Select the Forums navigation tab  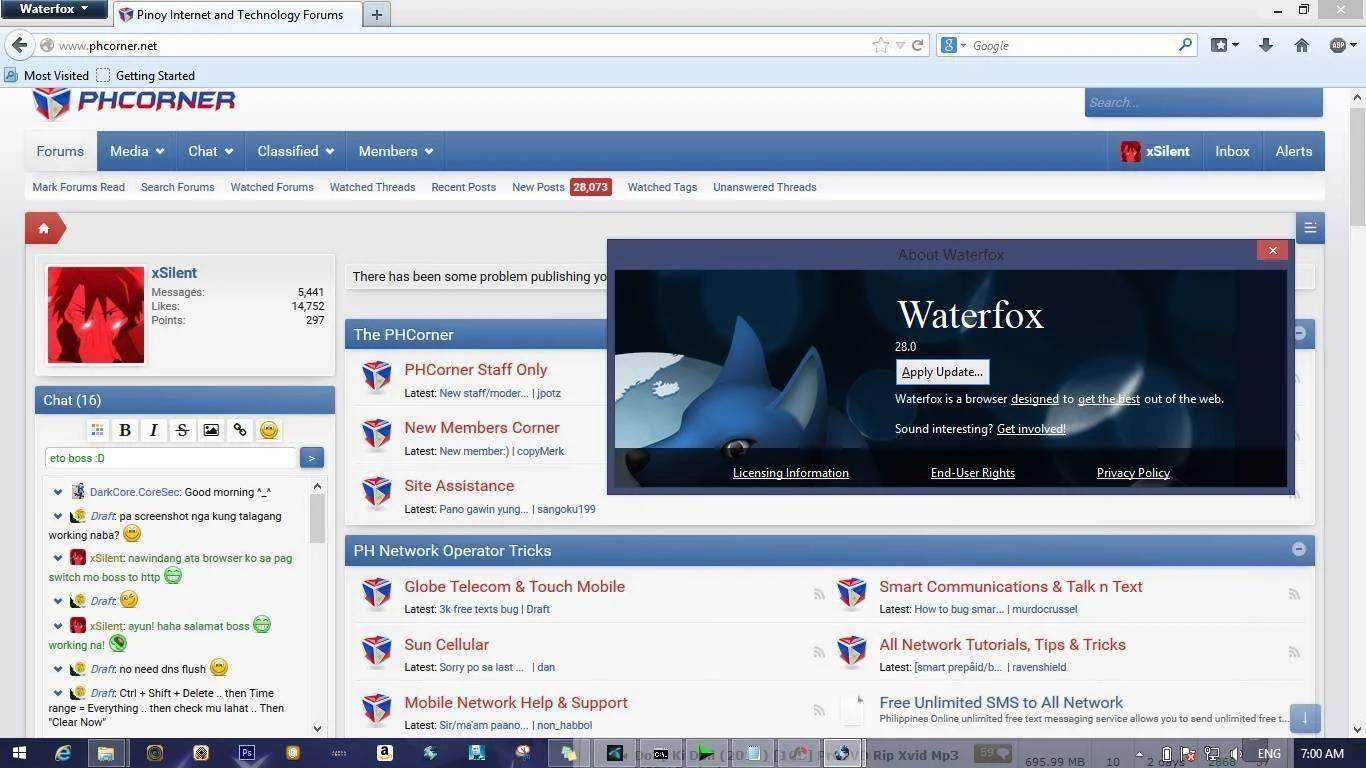(60, 151)
